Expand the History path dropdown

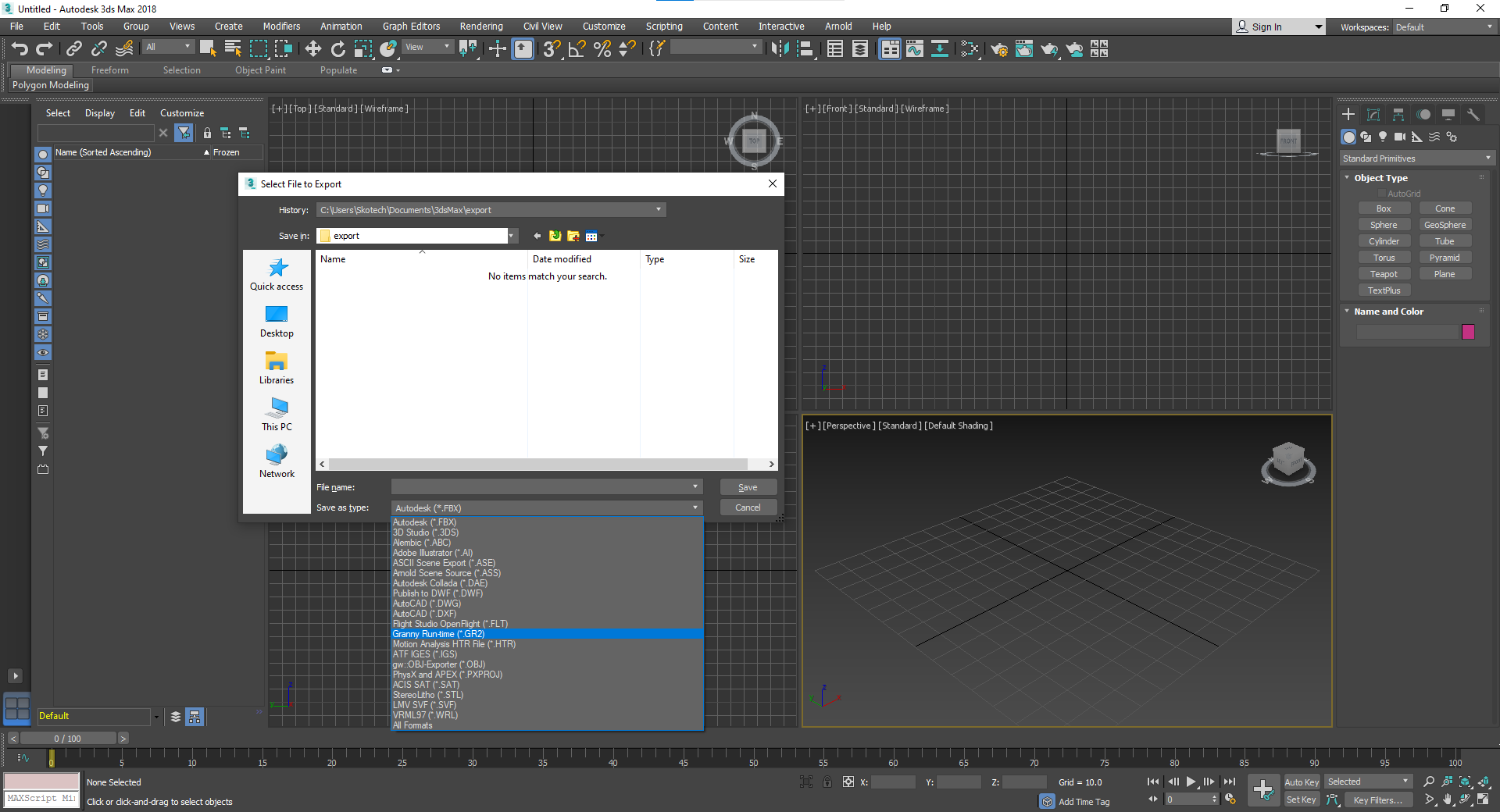coord(659,209)
